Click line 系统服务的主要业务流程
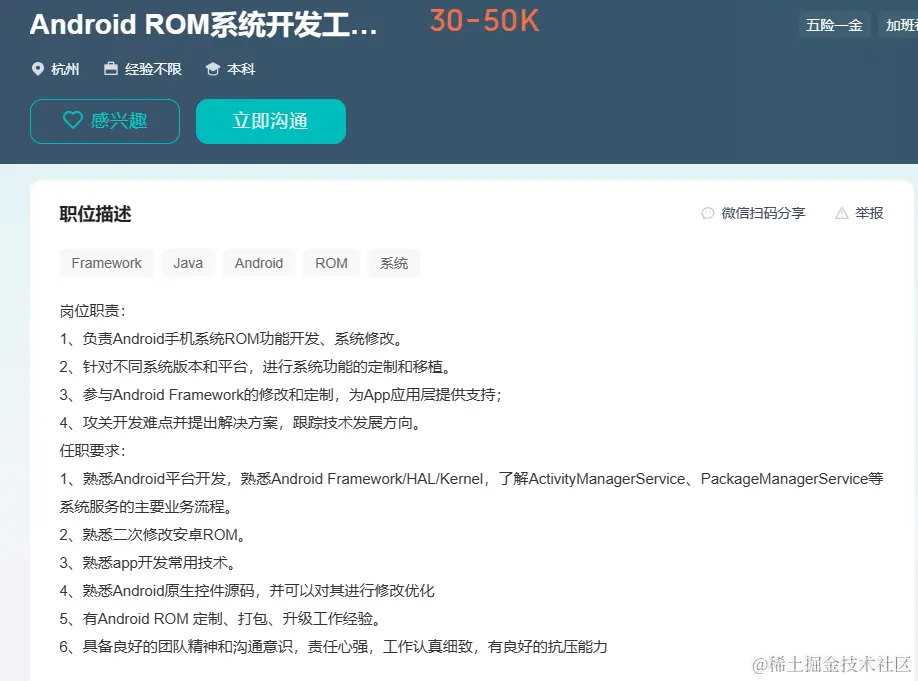Viewport: 918px width, 681px height. (146, 507)
